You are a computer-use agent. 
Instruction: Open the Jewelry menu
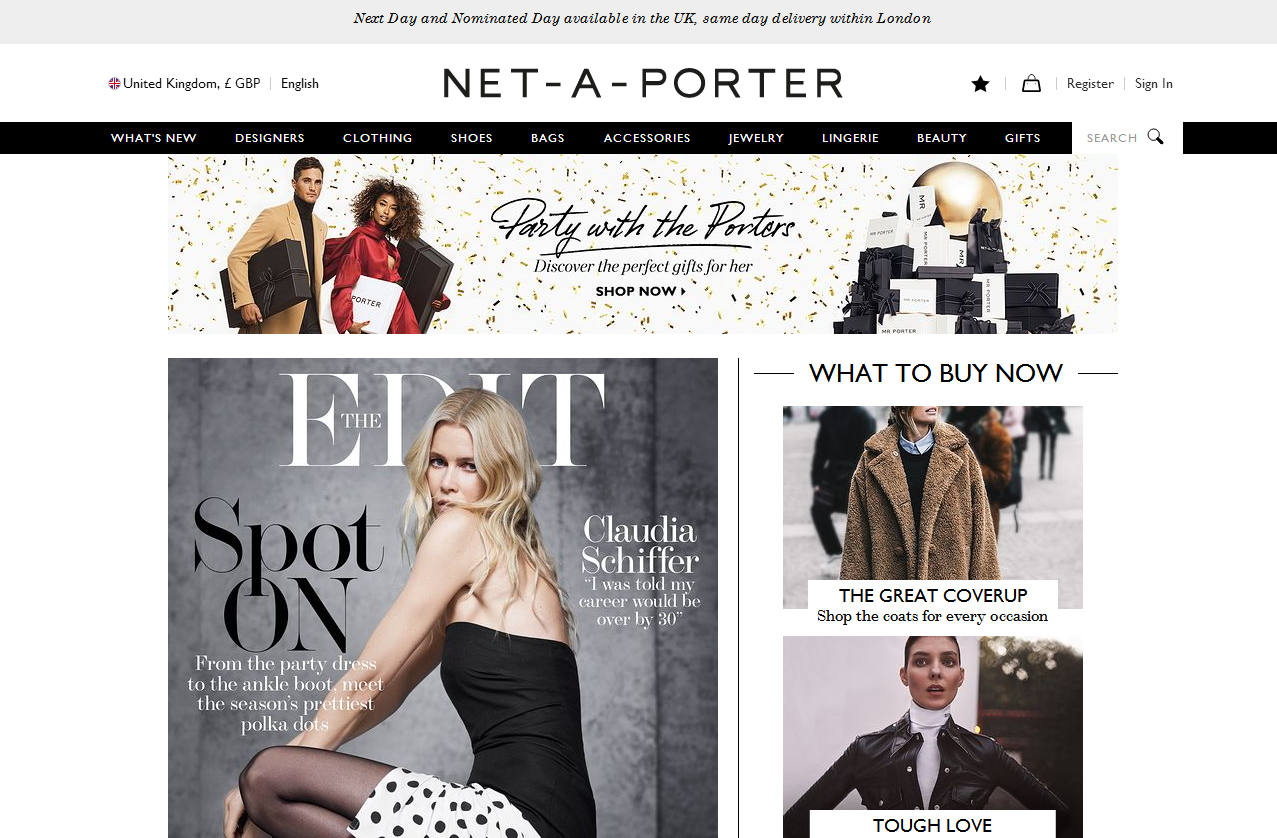pos(756,138)
